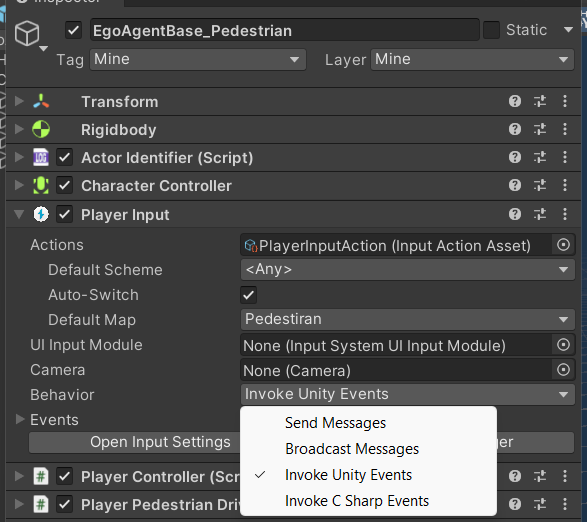Pick an object for UI Input Module
The height and width of the screenshot is (522, 587).
pos(563,345)
